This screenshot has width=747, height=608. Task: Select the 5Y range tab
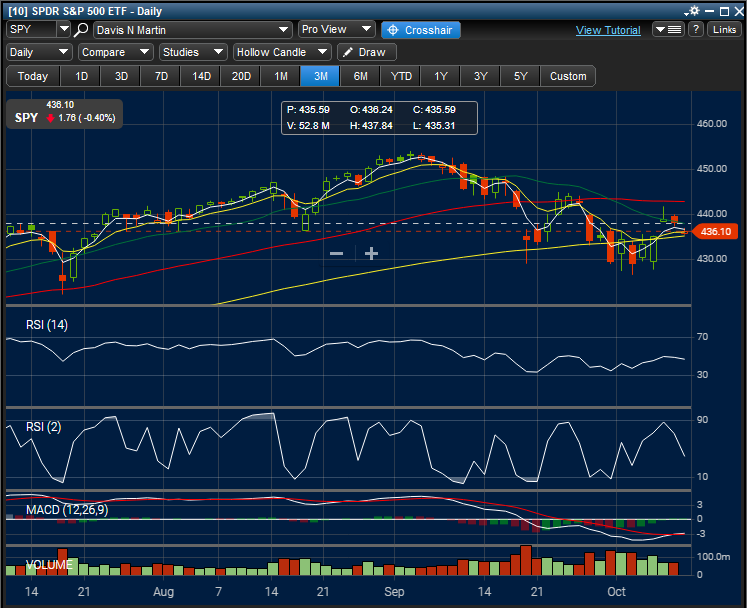click(x=520, y=76)
